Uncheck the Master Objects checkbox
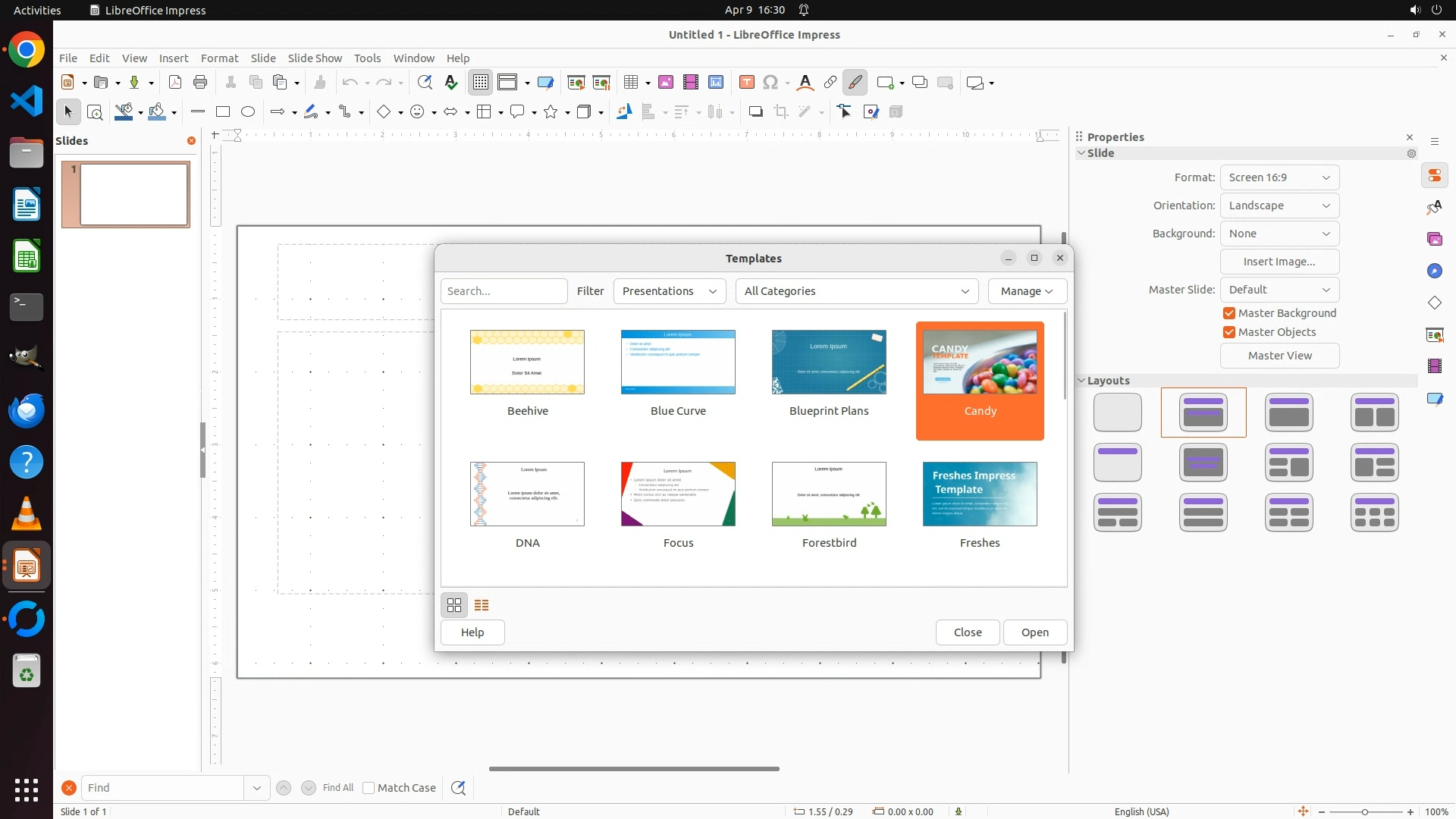 1229,332
